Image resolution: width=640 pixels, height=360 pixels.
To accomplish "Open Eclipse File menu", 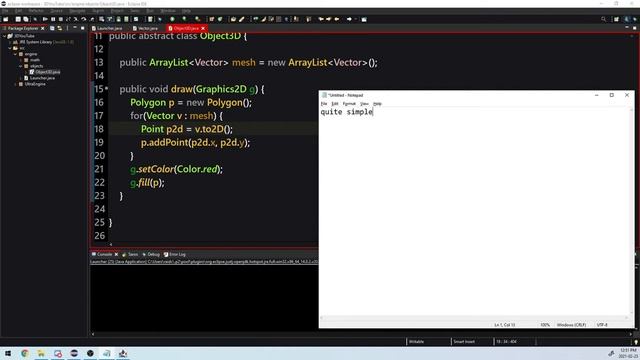I will (x=5, y=11).
